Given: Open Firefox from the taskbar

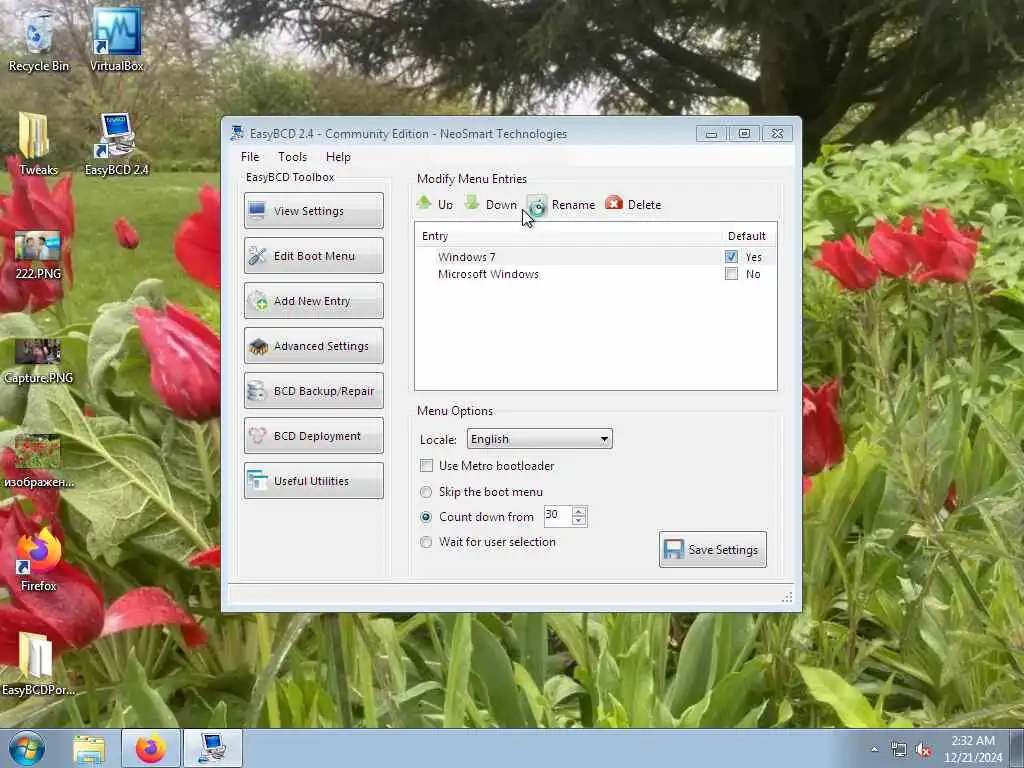Looking at the screenshot, I should tap(150, 748).
